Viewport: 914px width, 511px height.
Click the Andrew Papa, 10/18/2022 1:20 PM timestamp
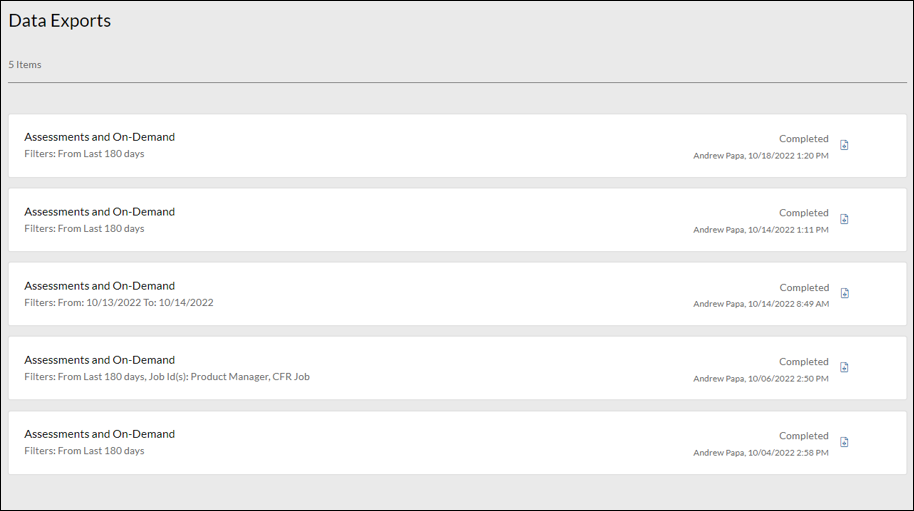point(760,156)
